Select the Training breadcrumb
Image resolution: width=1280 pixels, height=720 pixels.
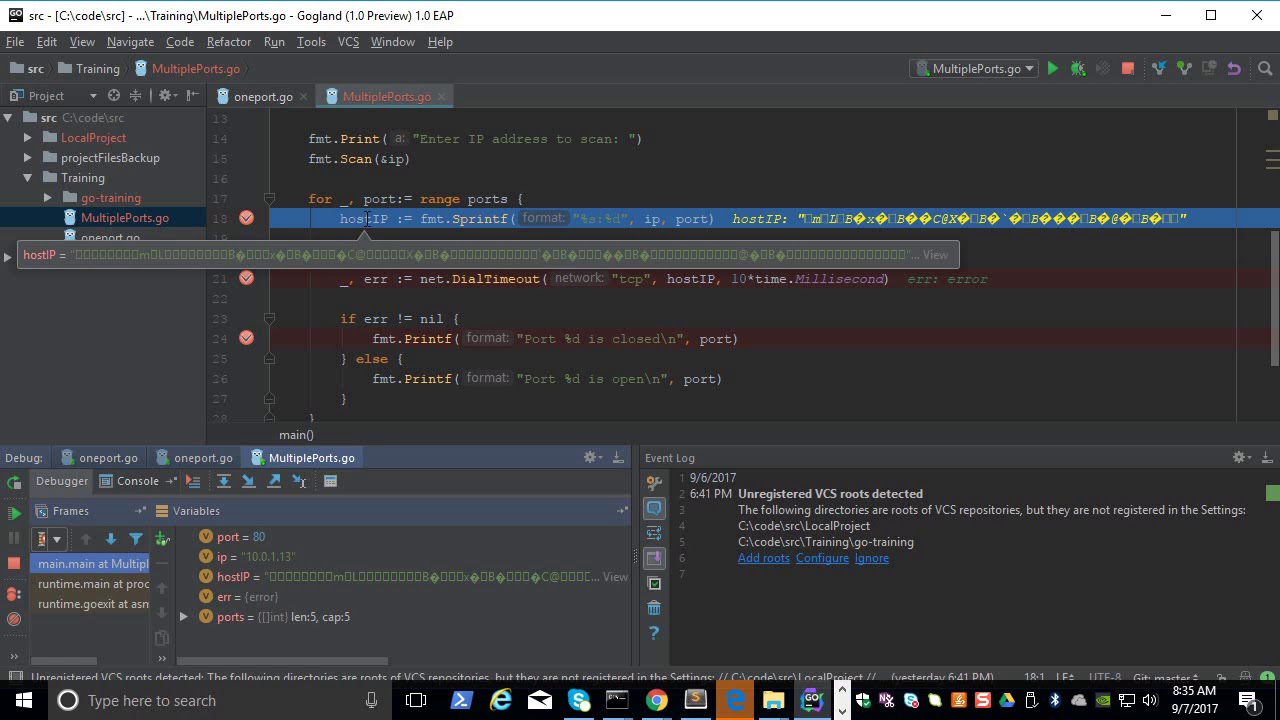(98, 69)
